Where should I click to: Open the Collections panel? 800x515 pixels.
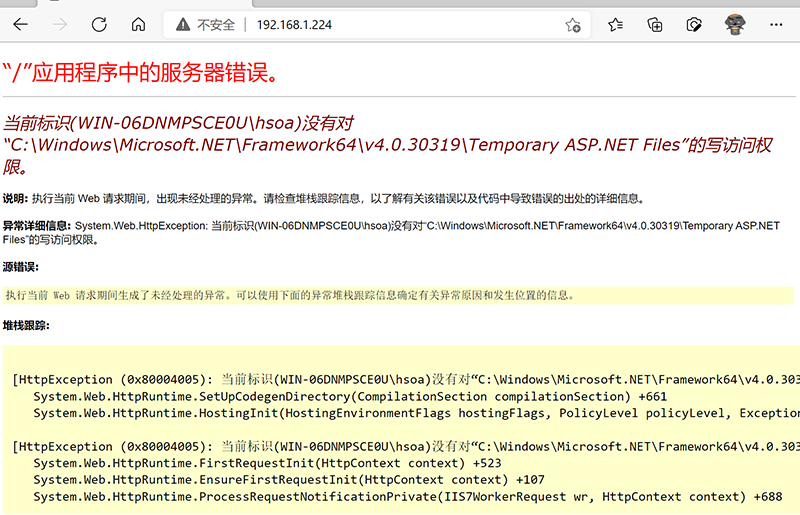[655, 24]
